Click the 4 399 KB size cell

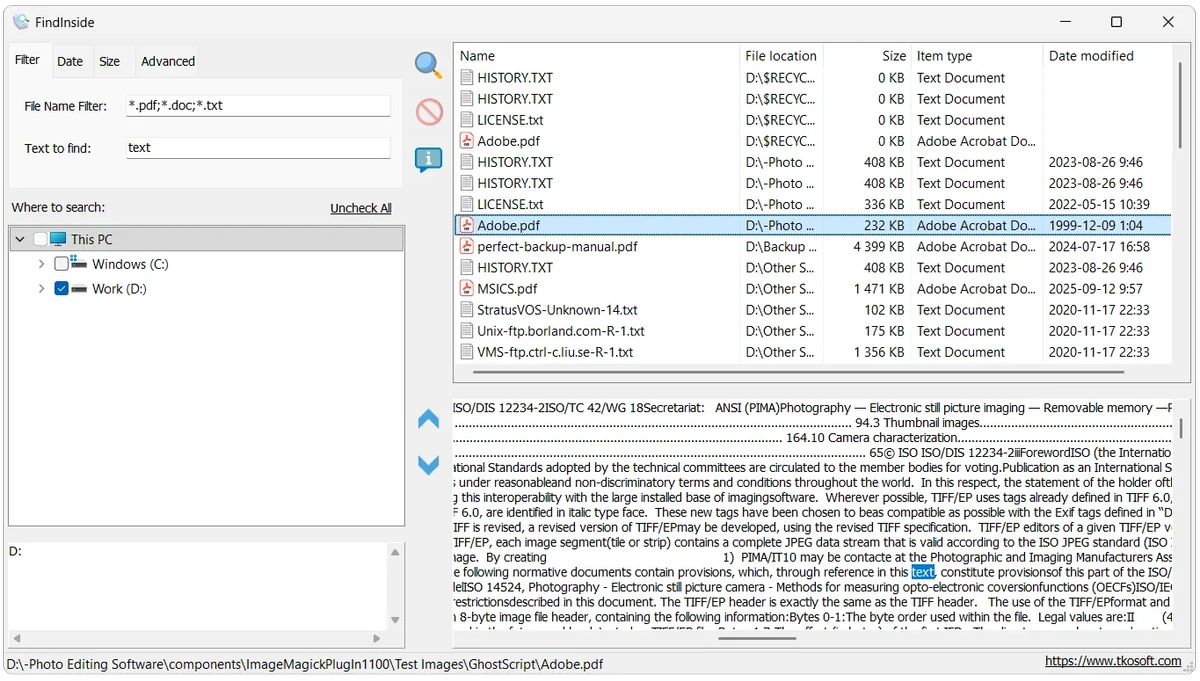[x=878, y=246]
